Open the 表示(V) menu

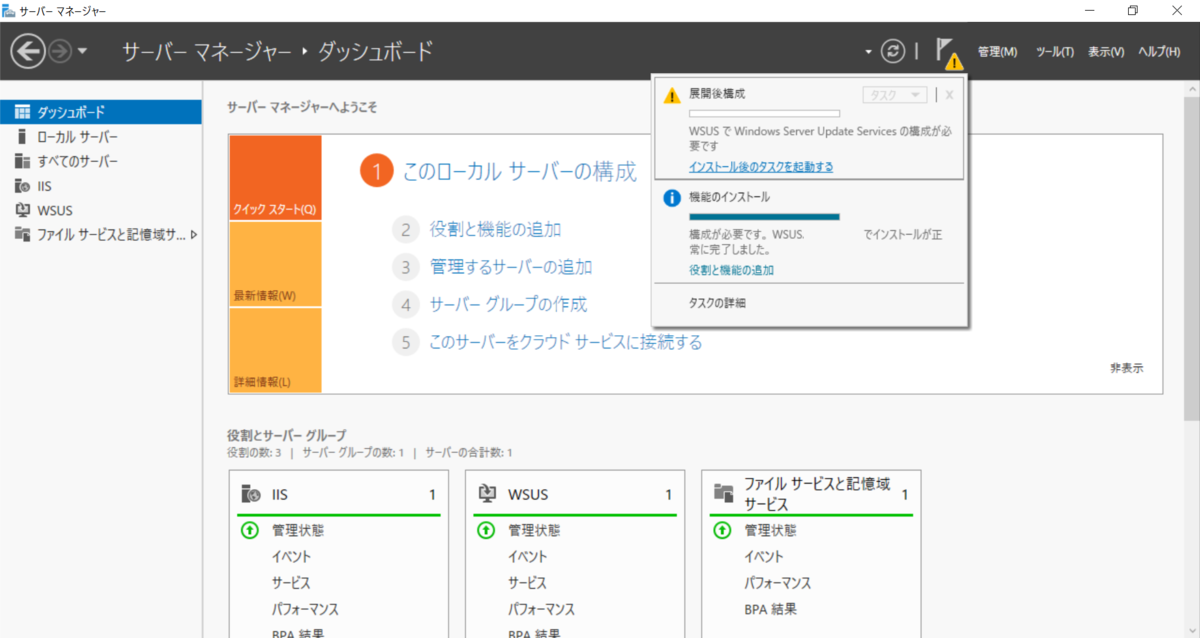[x=1106, y=52]
